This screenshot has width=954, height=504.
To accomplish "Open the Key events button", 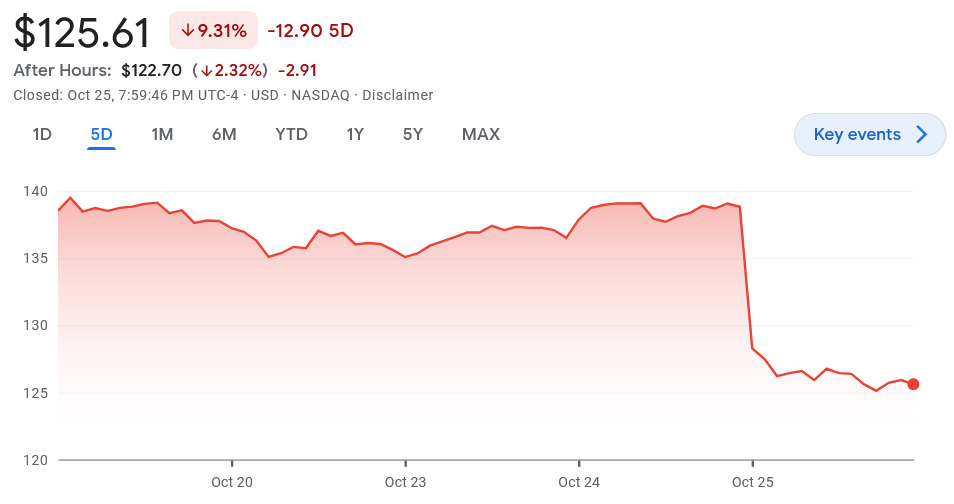I will coord(857,135).
